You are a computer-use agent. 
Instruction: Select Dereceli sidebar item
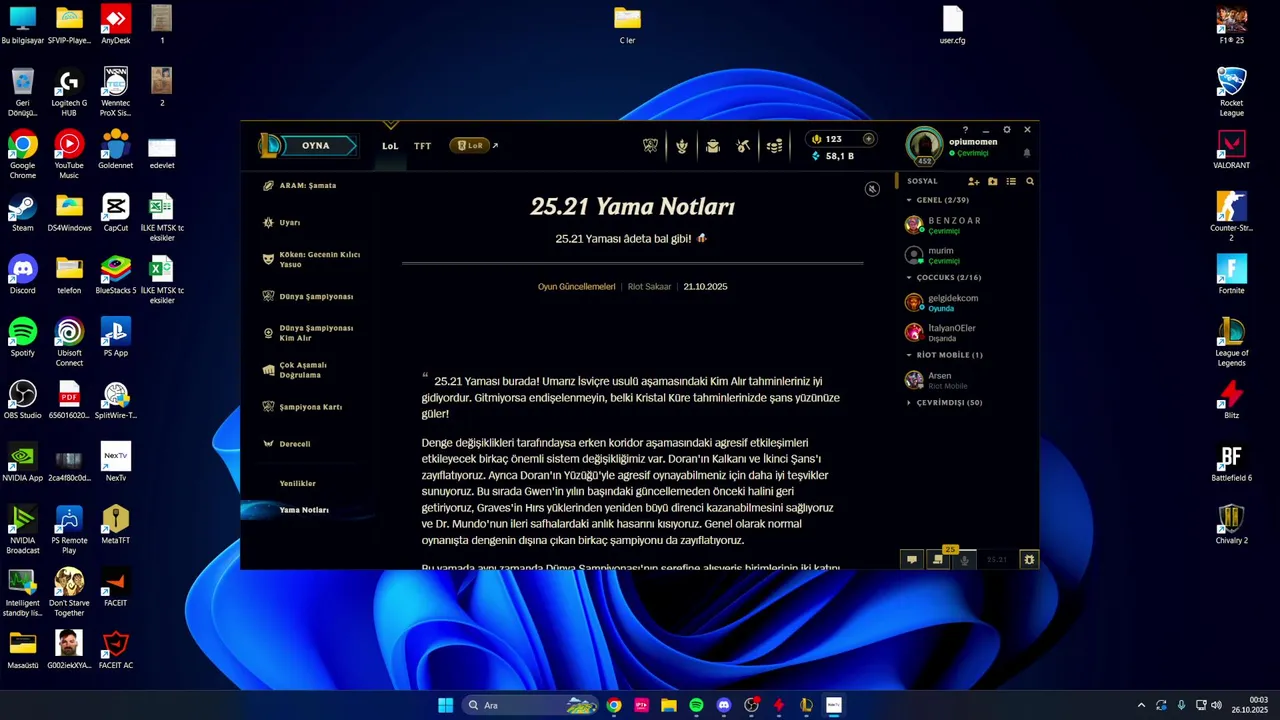click(x=295, y=444)
